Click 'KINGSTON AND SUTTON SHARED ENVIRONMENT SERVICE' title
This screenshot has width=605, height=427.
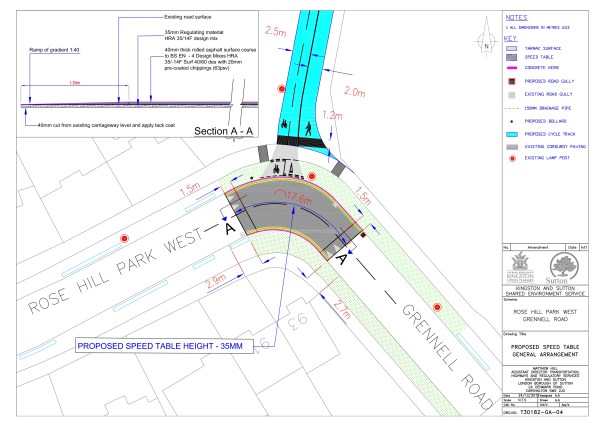click(545, 291)
